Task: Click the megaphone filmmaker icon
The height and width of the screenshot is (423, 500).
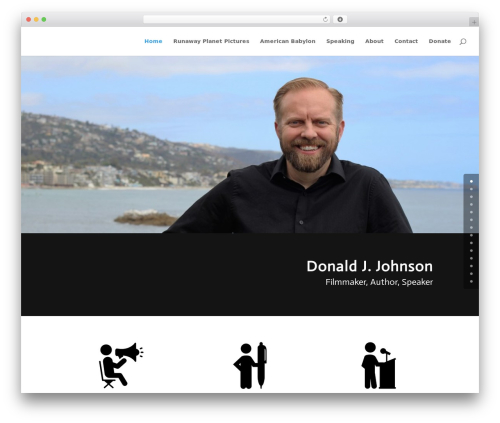Action: point(121,365)
